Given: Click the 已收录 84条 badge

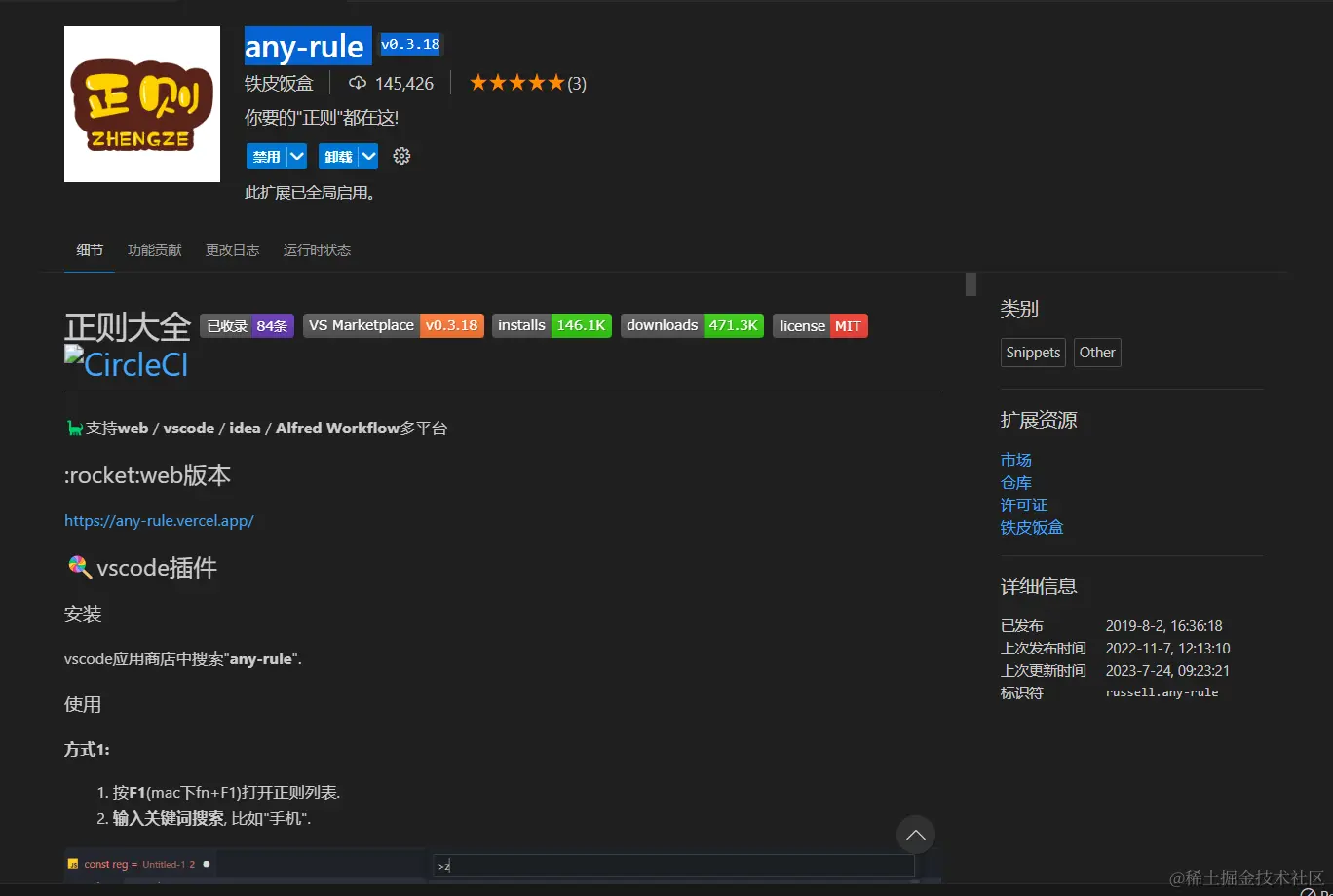Looking at the screenshot, I should coord(247,325).
